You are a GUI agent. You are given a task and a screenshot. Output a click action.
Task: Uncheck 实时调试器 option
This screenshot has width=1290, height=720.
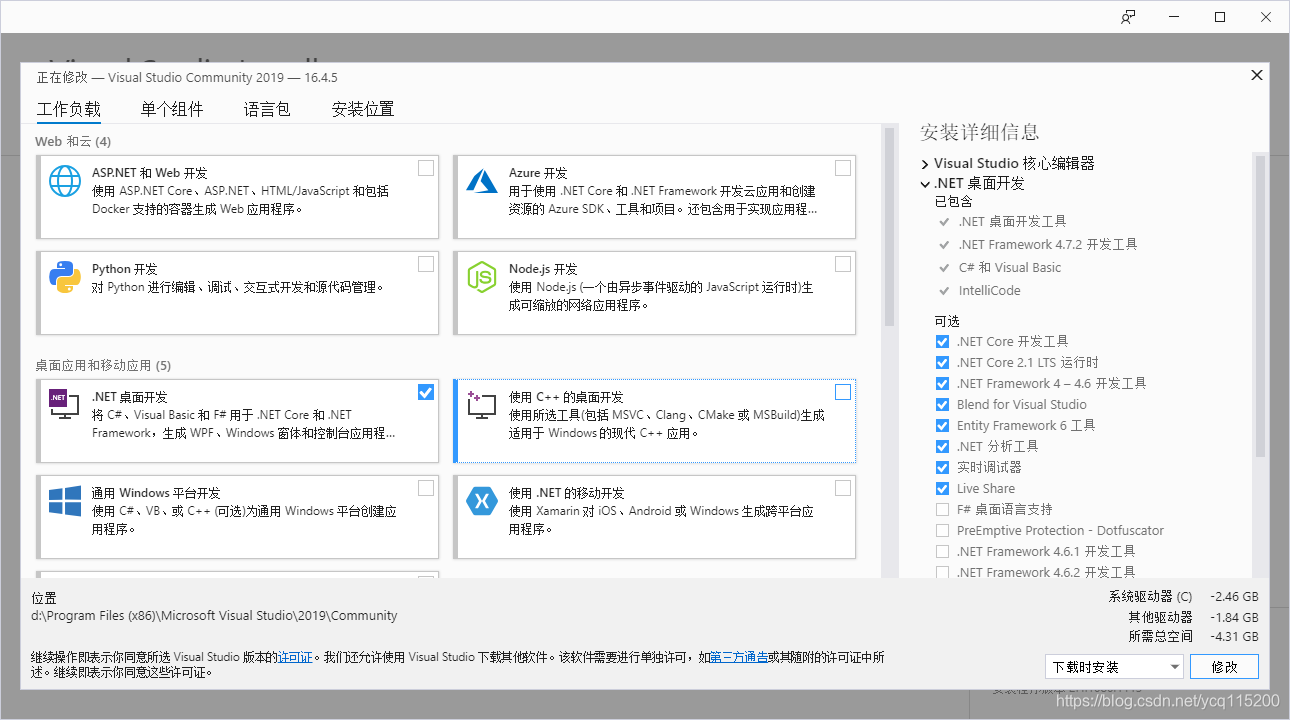pyautogui.click(x=942, y=467)
